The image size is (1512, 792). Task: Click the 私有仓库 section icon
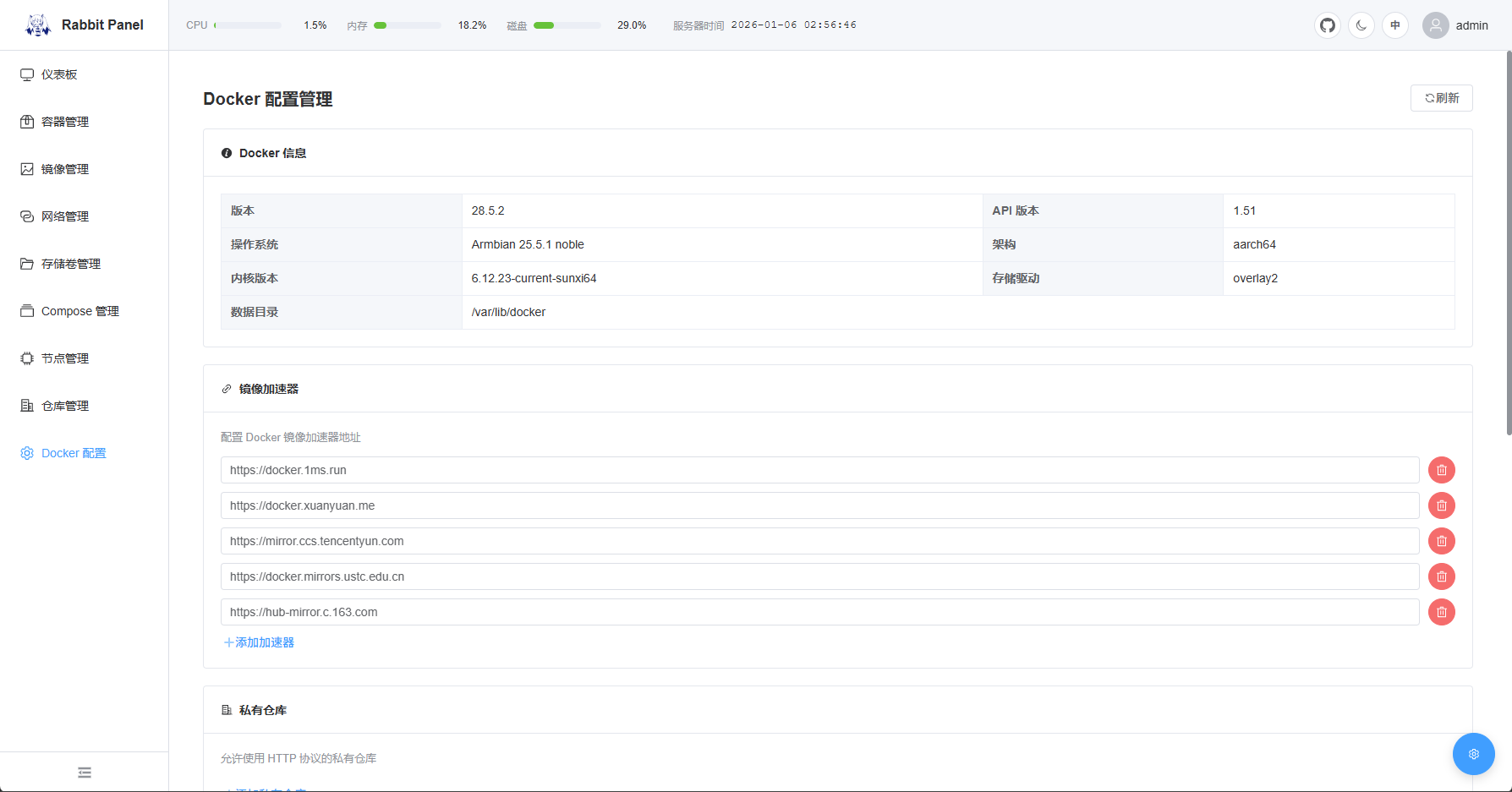[227, 710]
